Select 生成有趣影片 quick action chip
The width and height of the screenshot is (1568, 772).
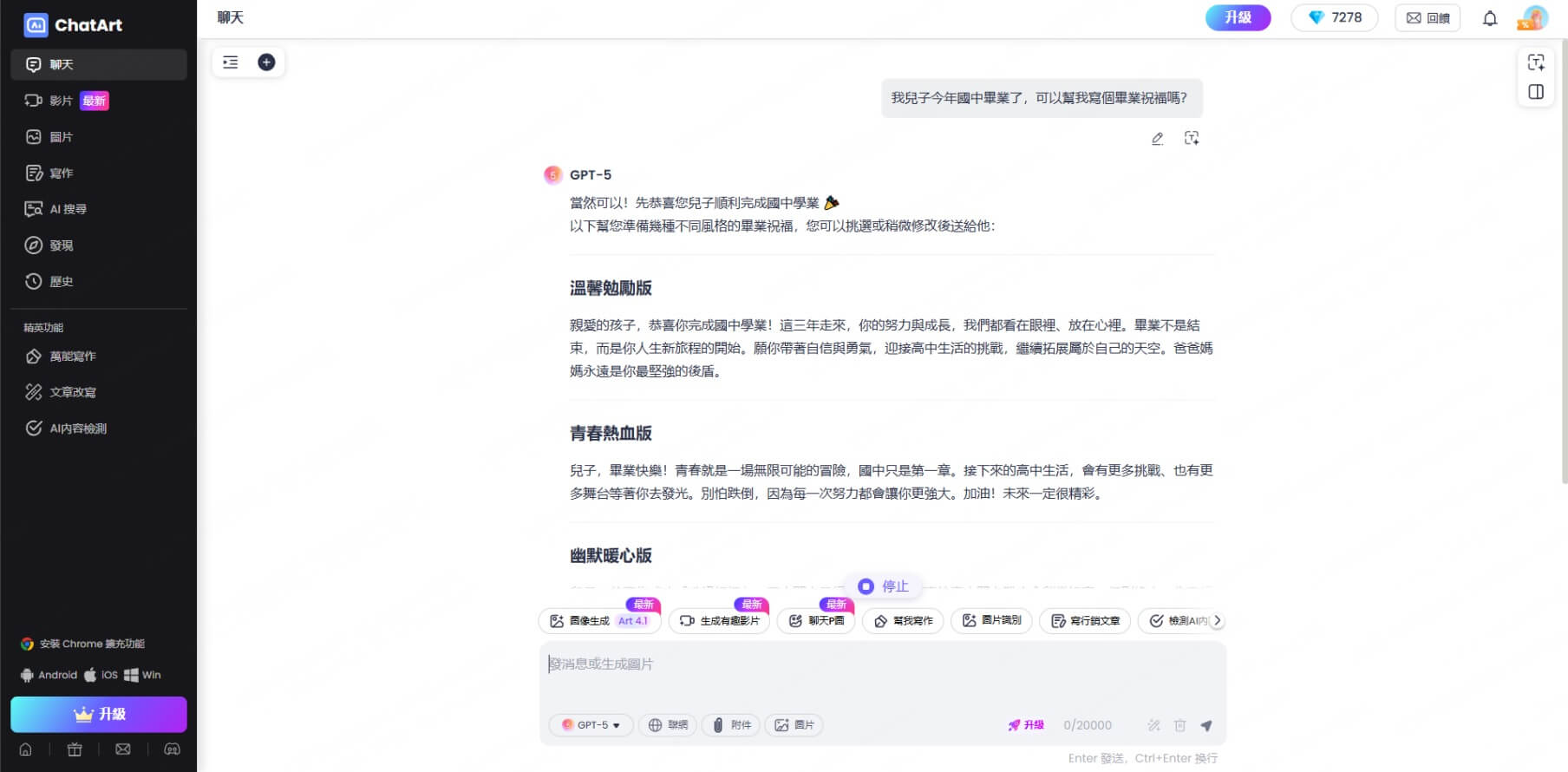coord(719,621)
